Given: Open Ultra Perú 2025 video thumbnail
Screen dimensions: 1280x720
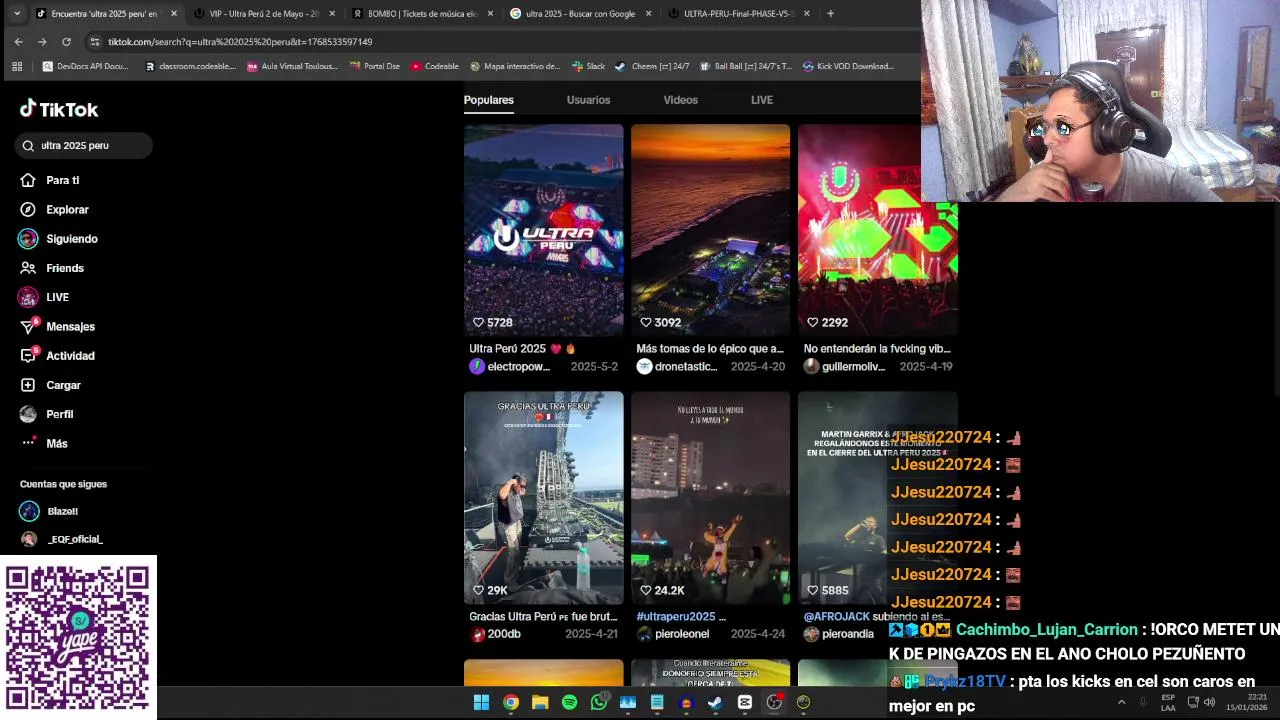Looking at the screenshot, I should coord(543,230).
